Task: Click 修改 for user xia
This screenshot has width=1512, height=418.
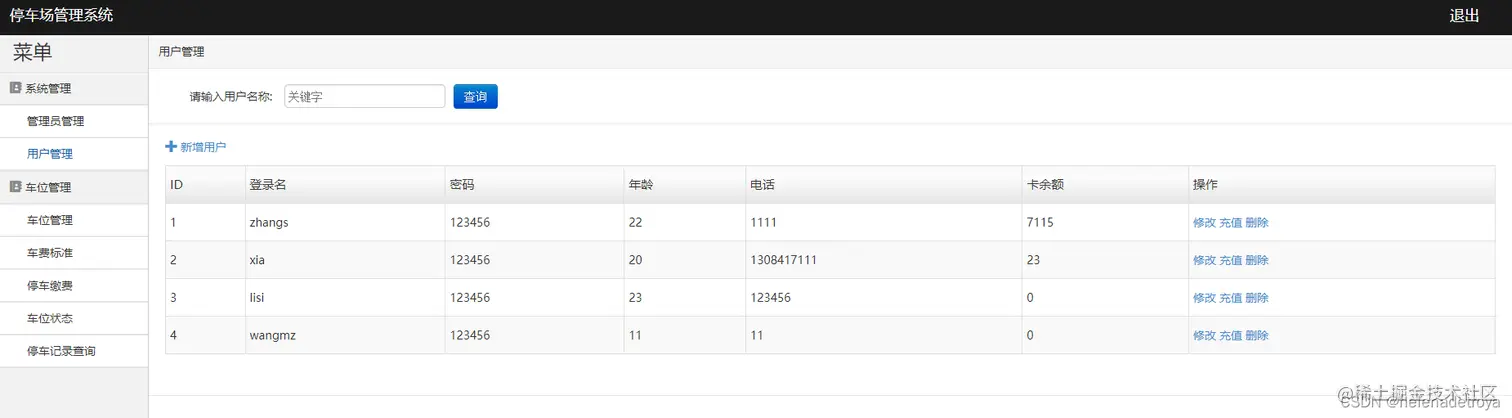Action: [x=1204, y=260]
